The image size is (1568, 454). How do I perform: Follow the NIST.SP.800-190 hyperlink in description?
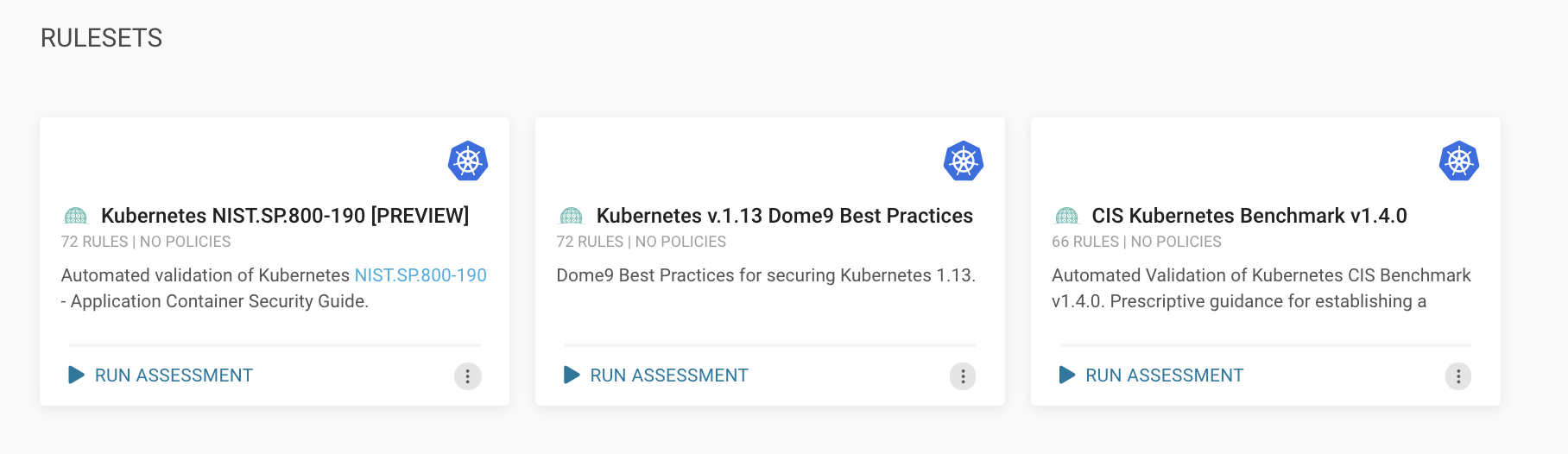pyautogui.click(x=420, y=275)
